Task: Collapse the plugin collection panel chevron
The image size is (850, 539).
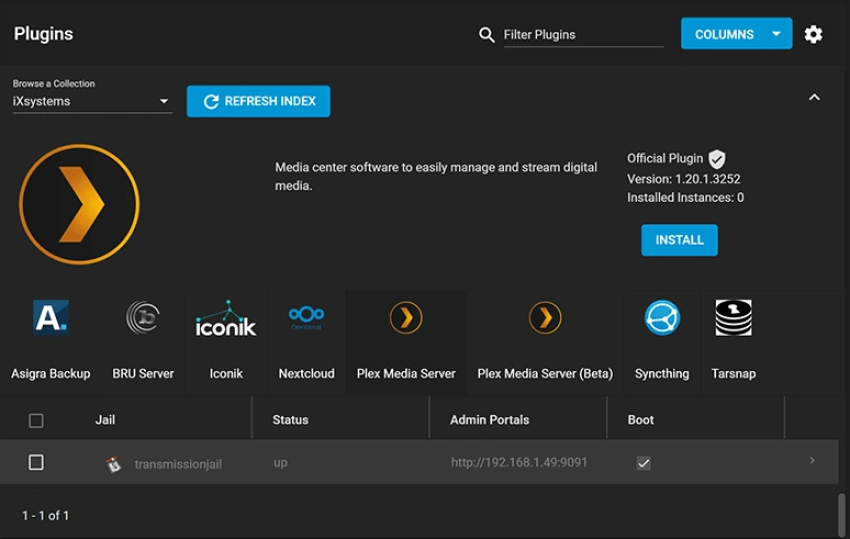Action: pos(814,98)
